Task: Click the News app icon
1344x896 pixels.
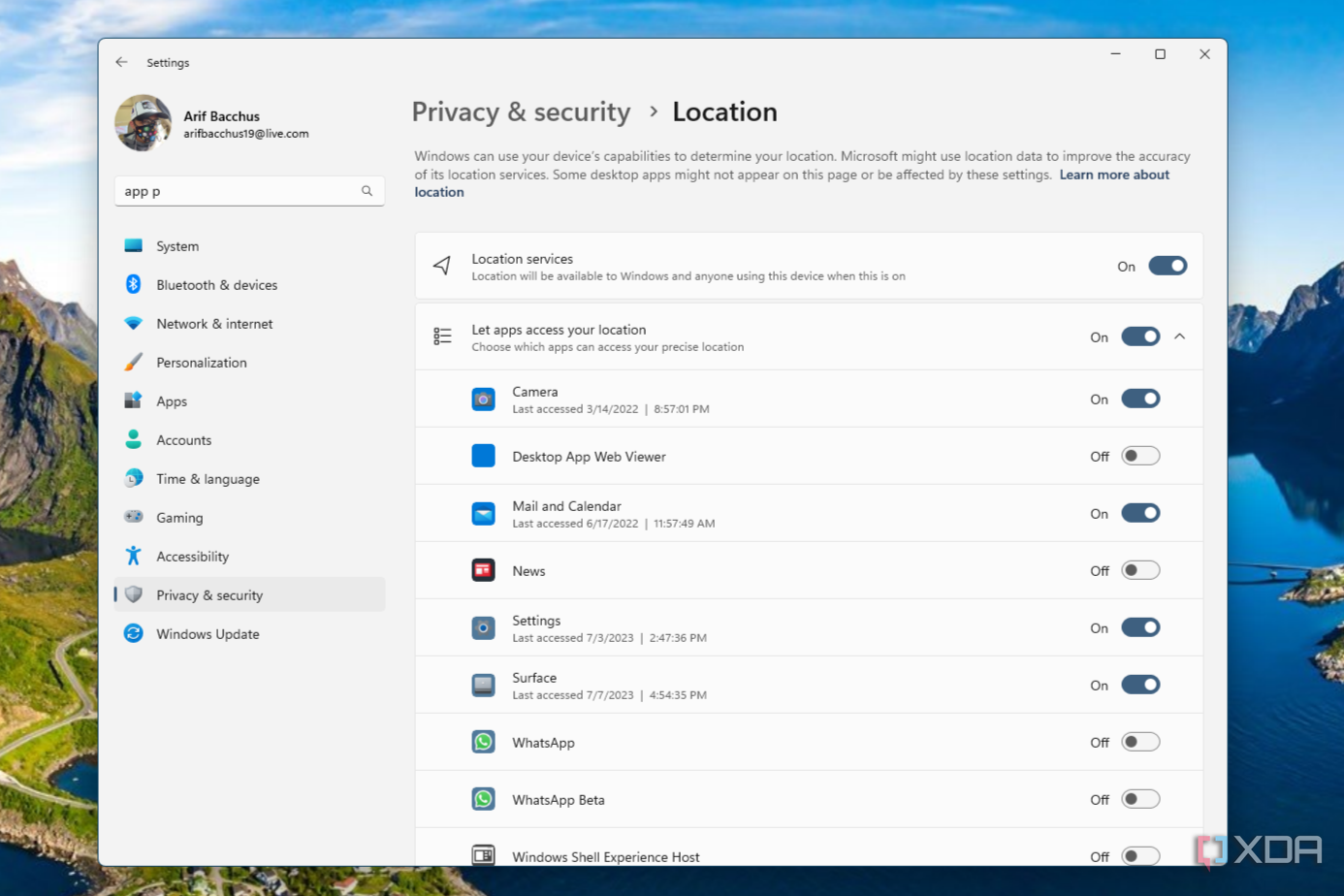Action: (483, 571)
